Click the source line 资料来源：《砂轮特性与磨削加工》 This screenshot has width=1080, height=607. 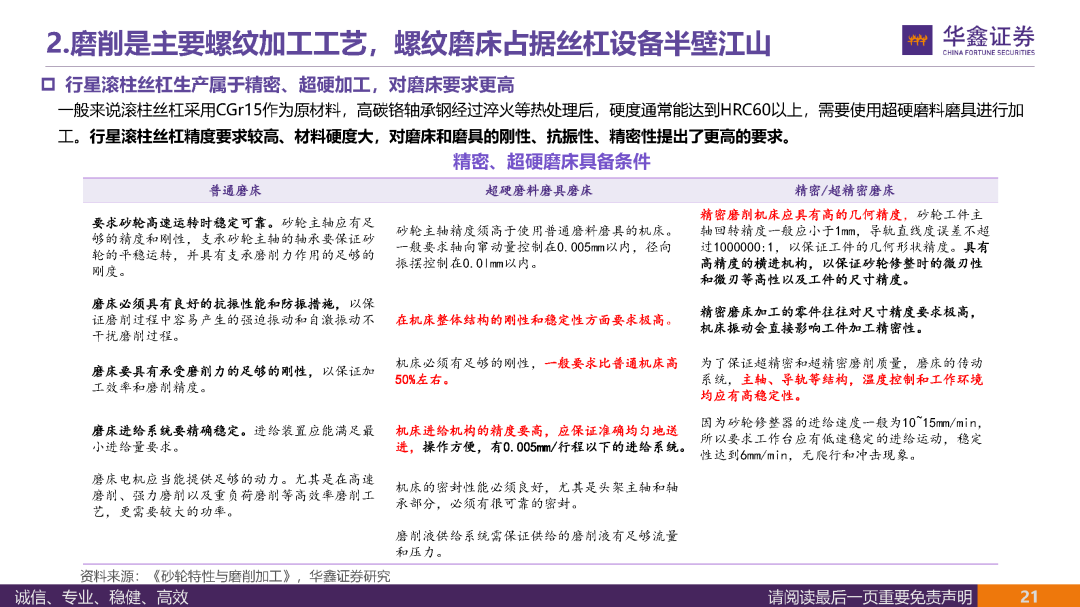click(235, 576)
